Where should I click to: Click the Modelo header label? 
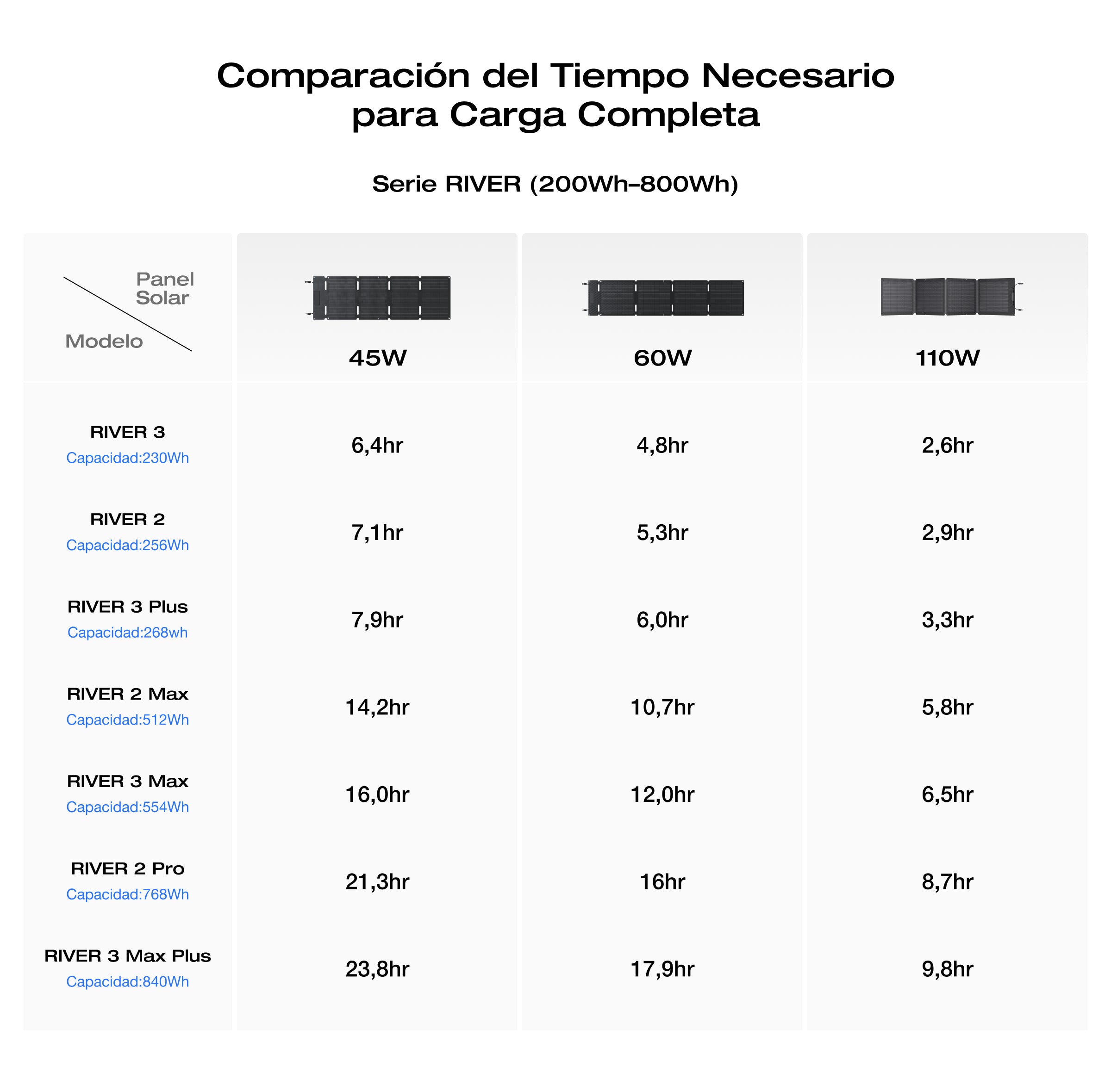tap(104, 341)
